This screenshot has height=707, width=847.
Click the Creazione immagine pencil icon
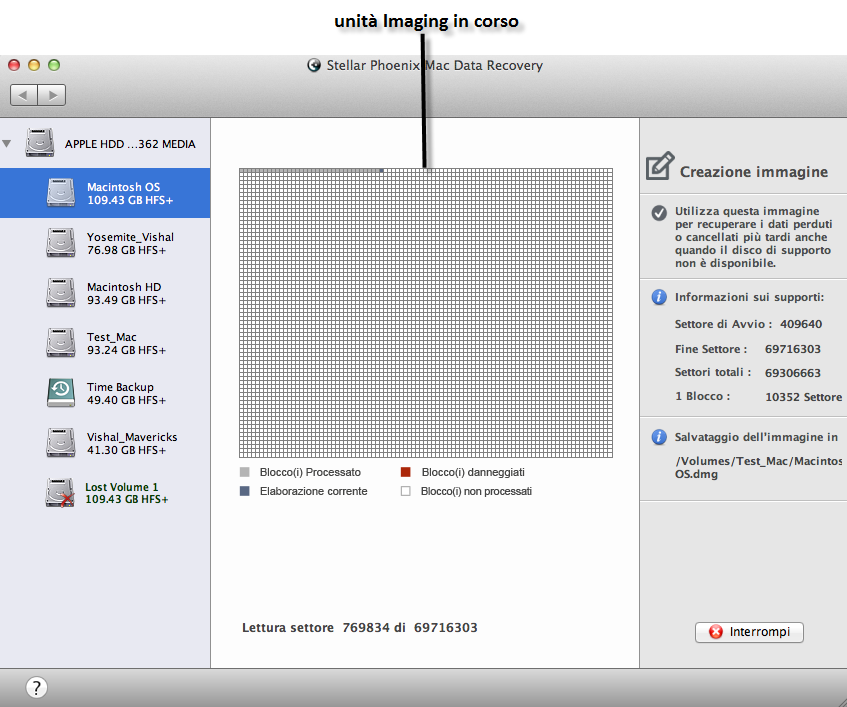660,166
